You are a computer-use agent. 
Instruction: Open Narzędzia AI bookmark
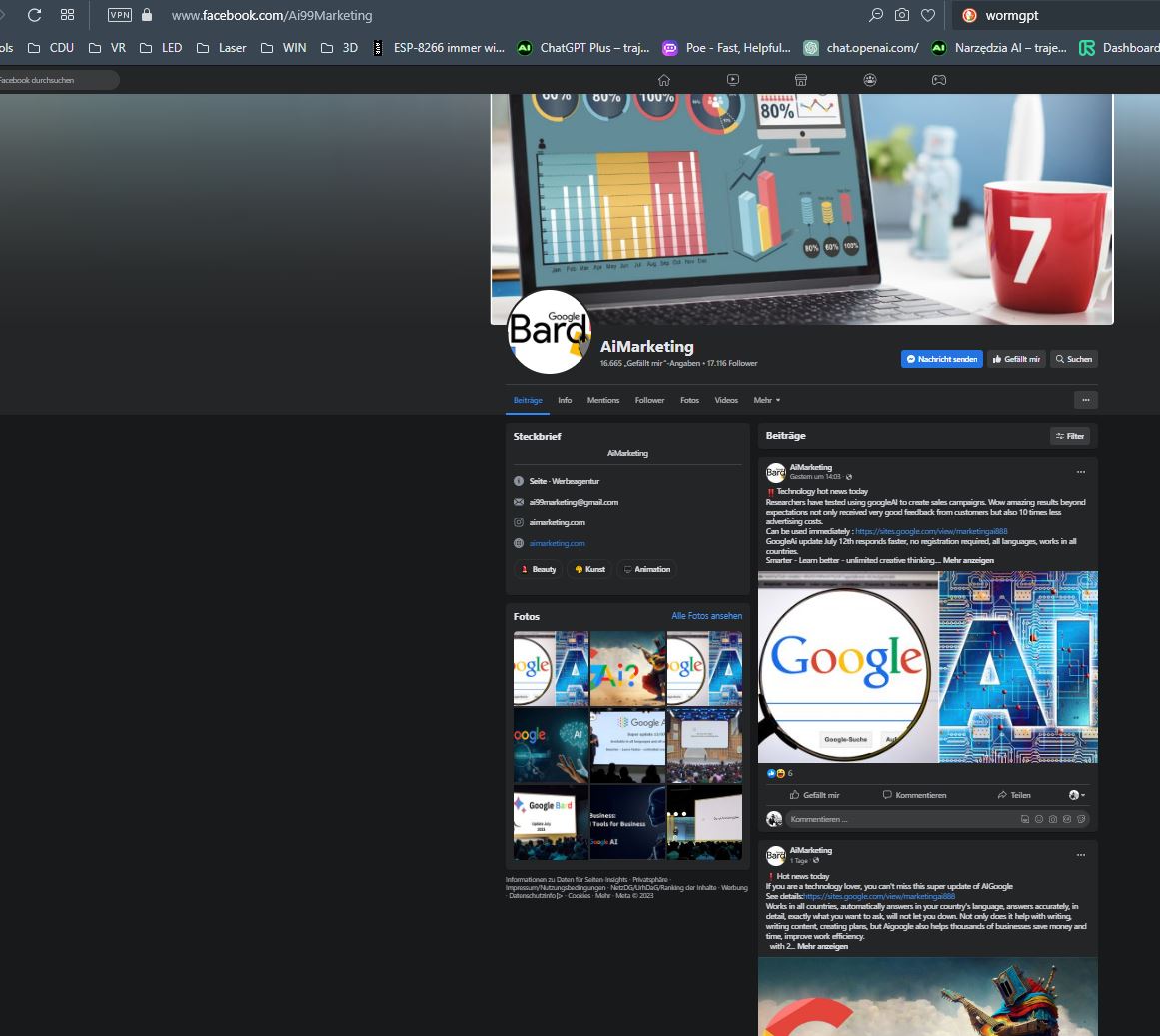[x=999, y=48]
